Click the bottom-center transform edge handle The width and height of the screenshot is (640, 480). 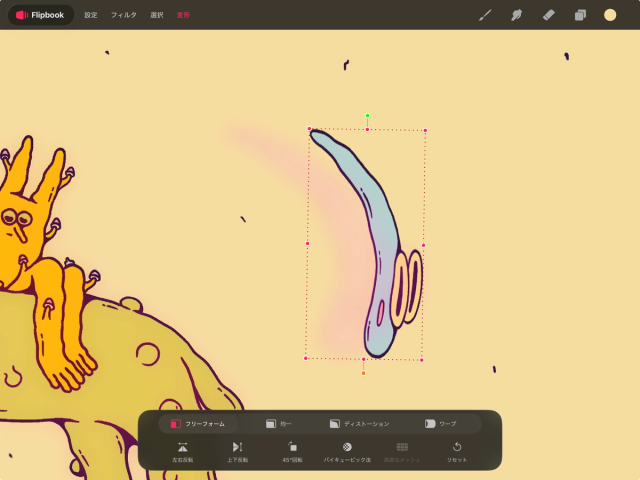click(363, 359)
